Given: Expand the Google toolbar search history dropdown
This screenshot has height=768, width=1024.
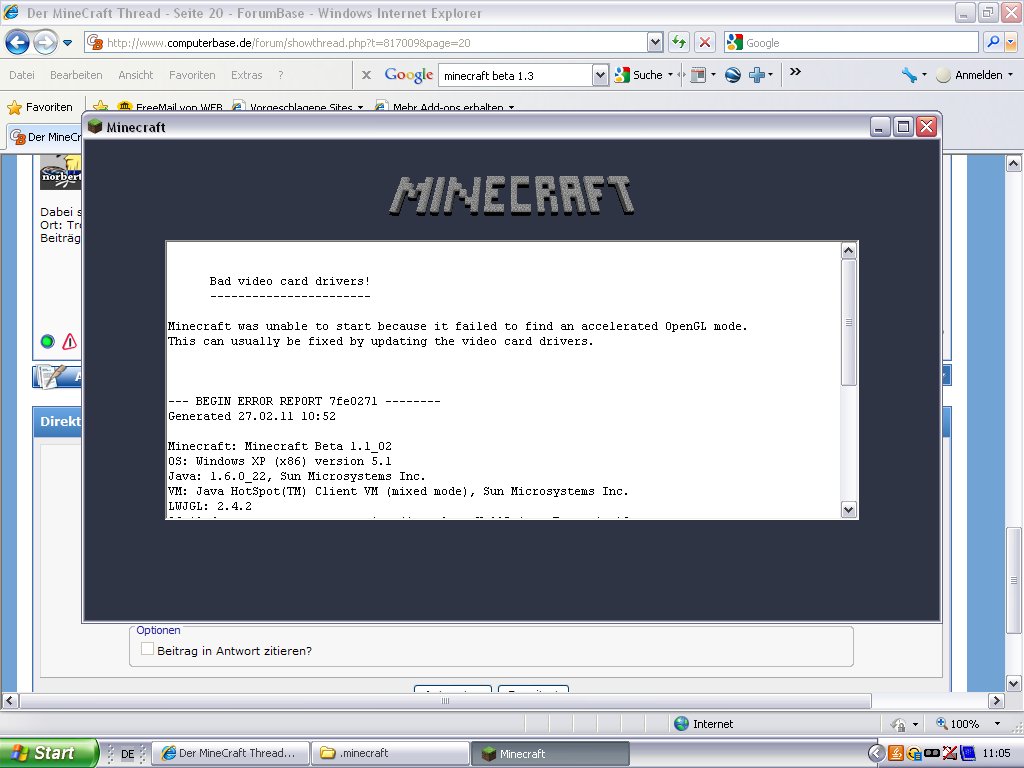Looking at the screenshot, I should click(x=601, y=76).
